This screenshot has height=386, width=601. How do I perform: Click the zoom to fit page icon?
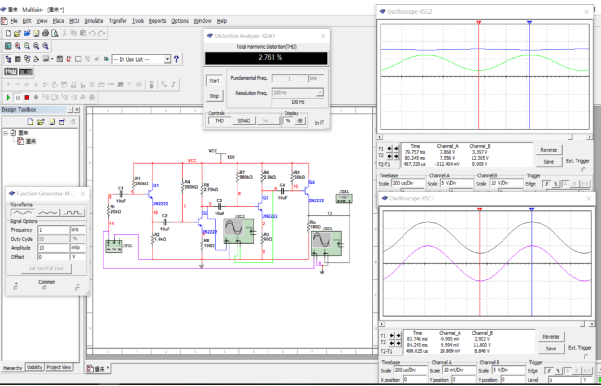pyautogui.click(x=45, y=46)
